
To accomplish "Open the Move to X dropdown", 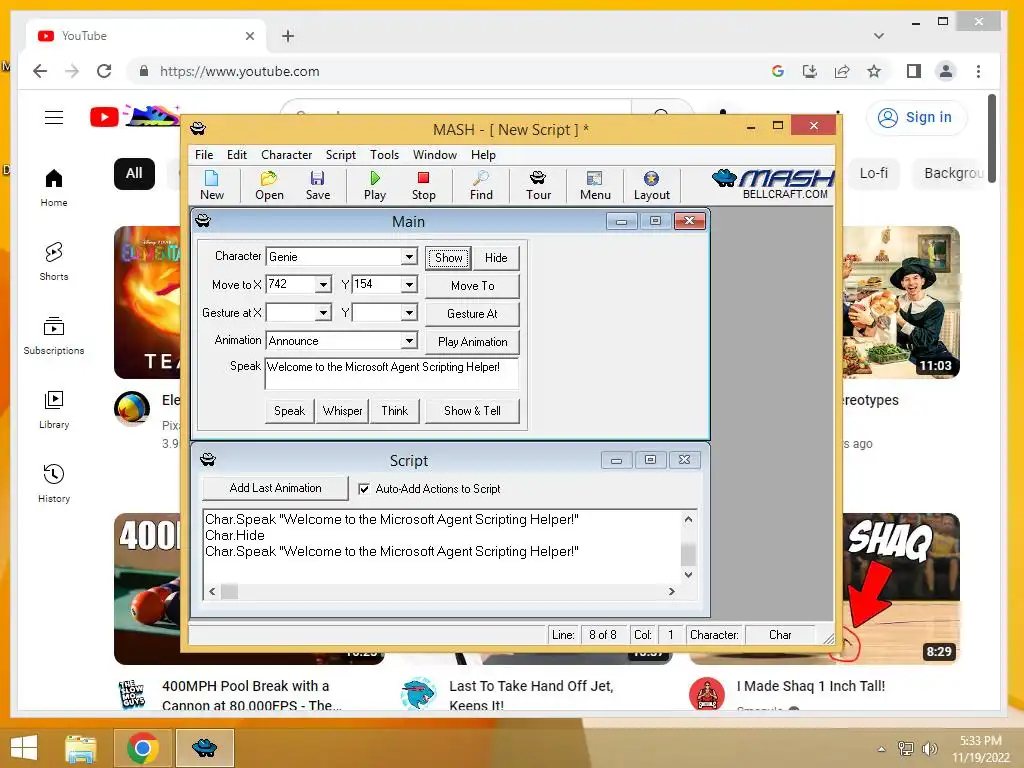I will click(x=323, y=284).
